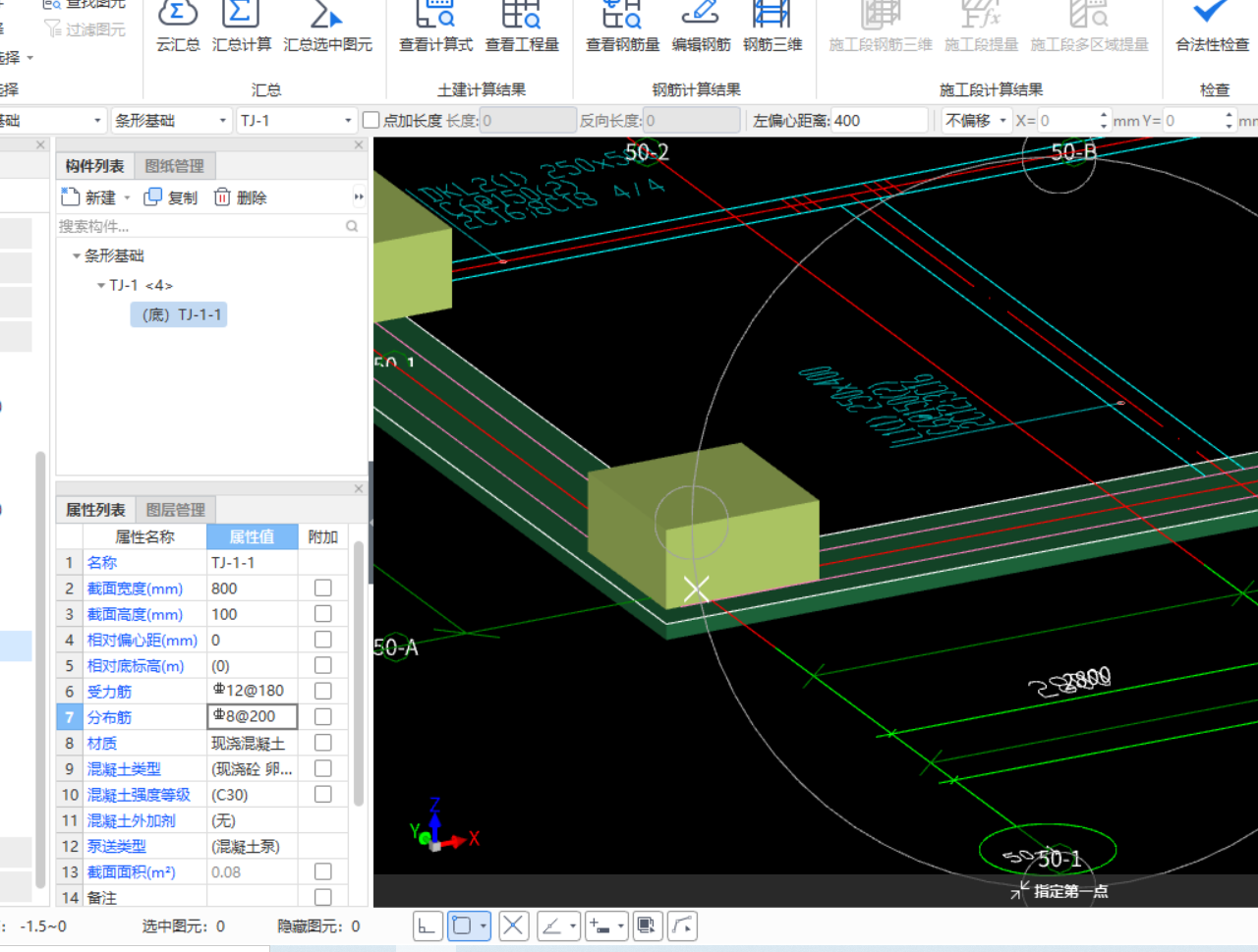Viewport: 1258px width, 952px height.
Task: Click 泵送类型 property name
Action: (117, 846)
